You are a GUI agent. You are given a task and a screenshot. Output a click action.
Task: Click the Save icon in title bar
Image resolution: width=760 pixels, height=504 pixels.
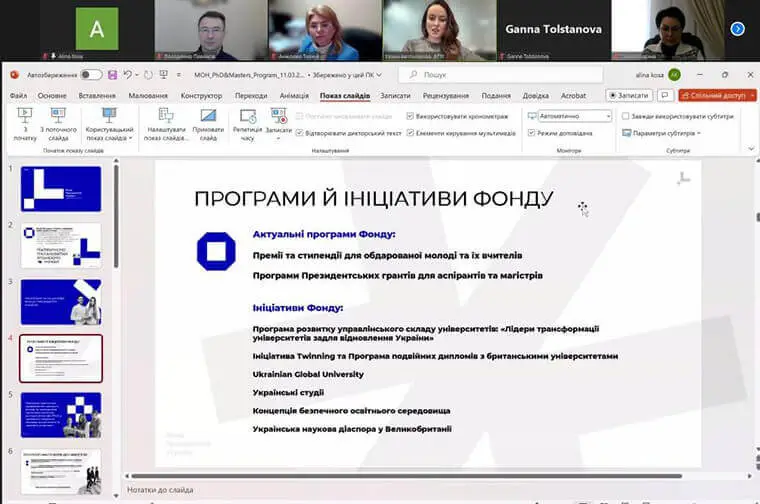113,75
